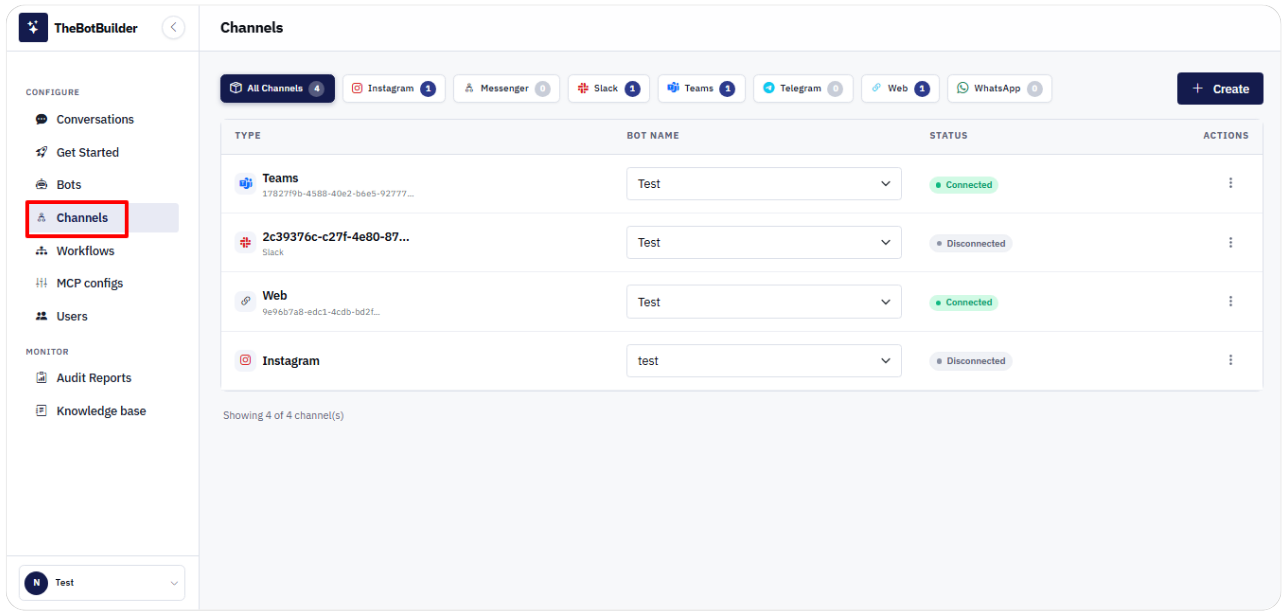Open bot name dropdown for Slack row
Viewport: 1285px width, 615px height.
(x=764, y=243)
